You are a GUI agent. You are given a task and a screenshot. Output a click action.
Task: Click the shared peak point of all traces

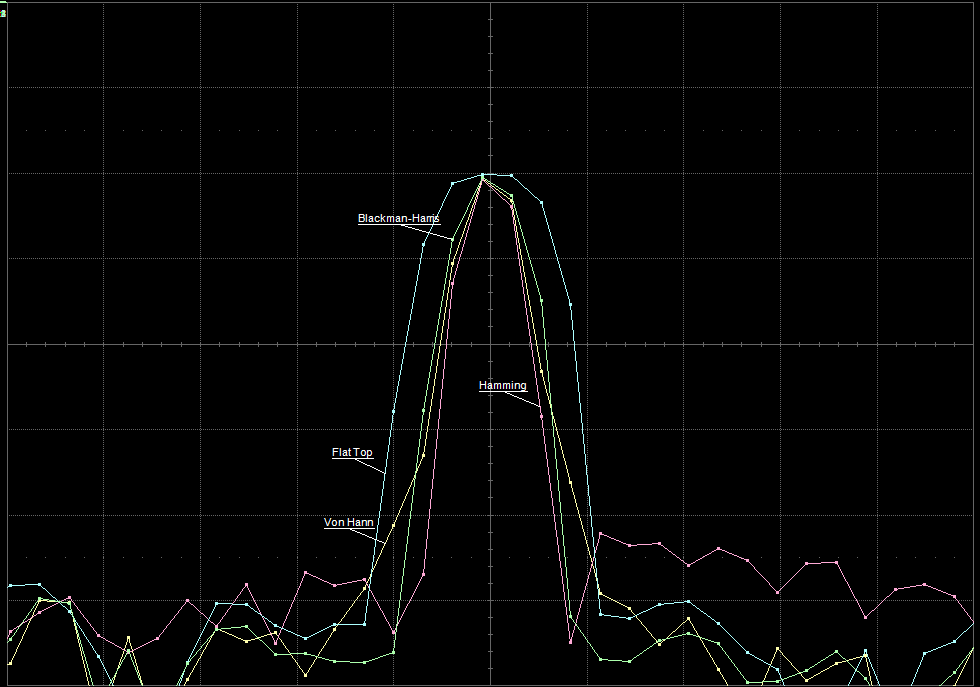click(483, 176)
